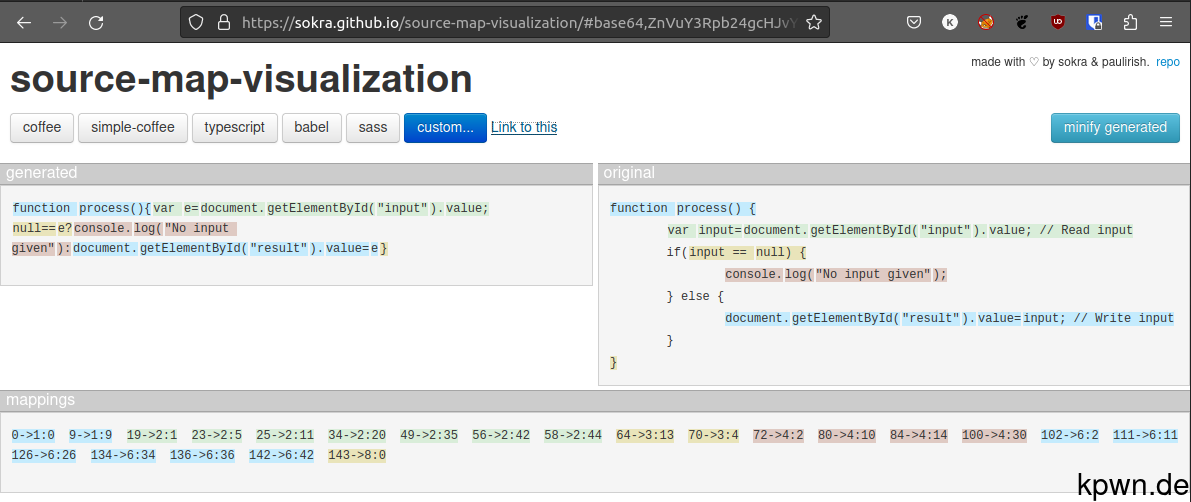
Task: Click mapping 23->2:5
Action: tap(216, 435)
